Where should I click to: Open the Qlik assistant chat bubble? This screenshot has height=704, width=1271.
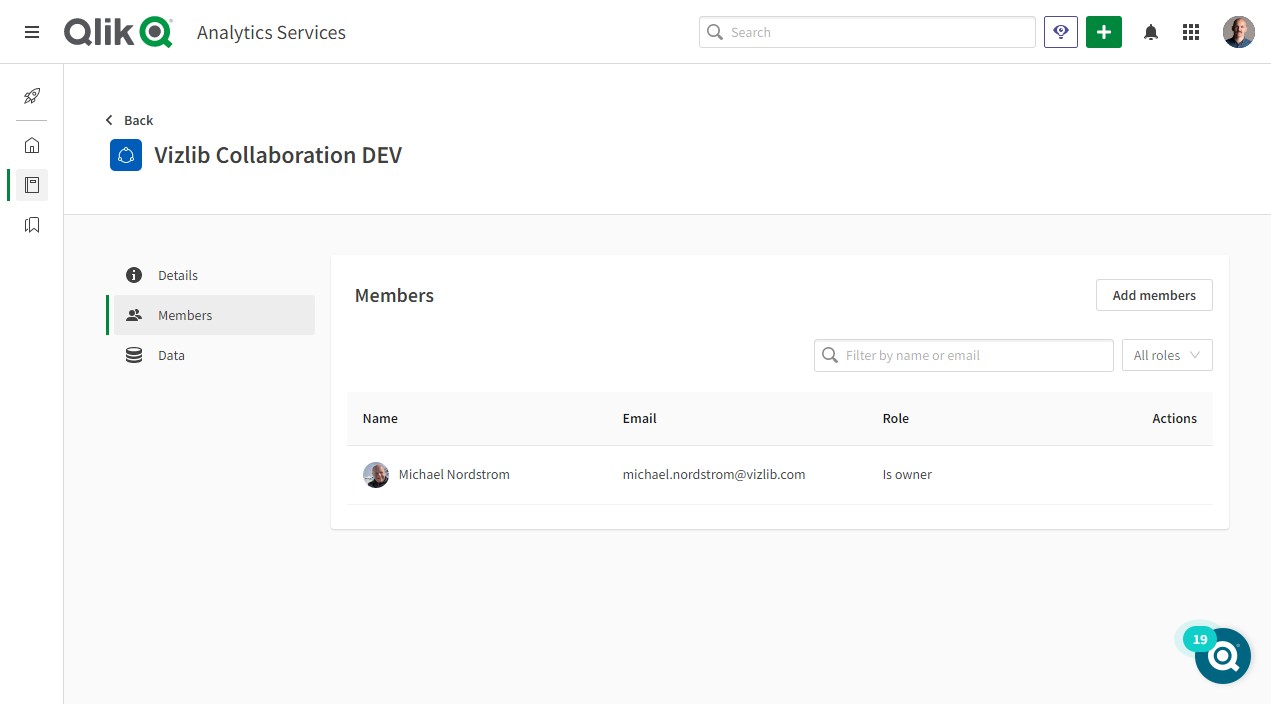pos(1223,656)
